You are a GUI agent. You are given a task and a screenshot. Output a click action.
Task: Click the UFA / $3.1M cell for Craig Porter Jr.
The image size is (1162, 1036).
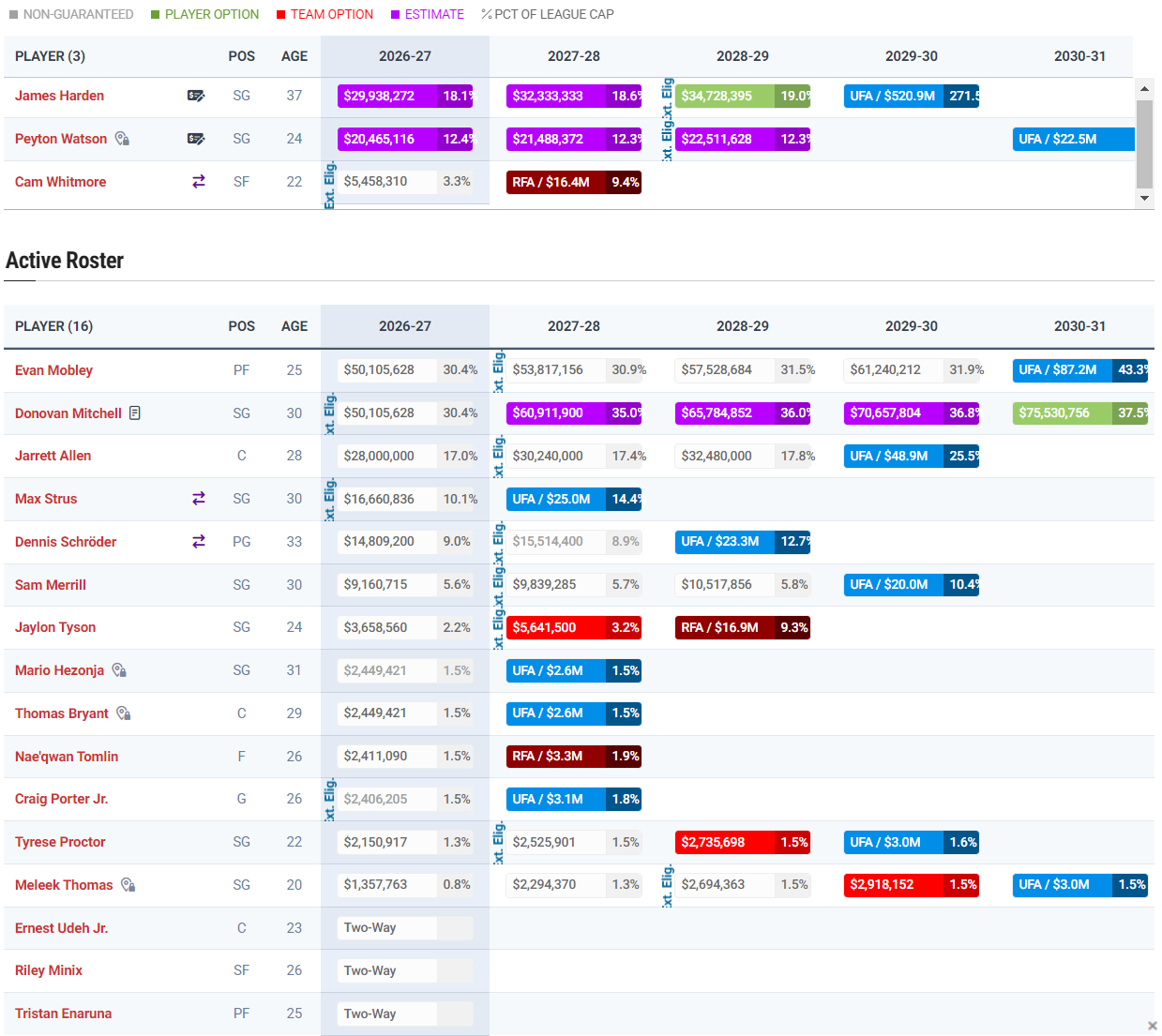click(574, 799)
